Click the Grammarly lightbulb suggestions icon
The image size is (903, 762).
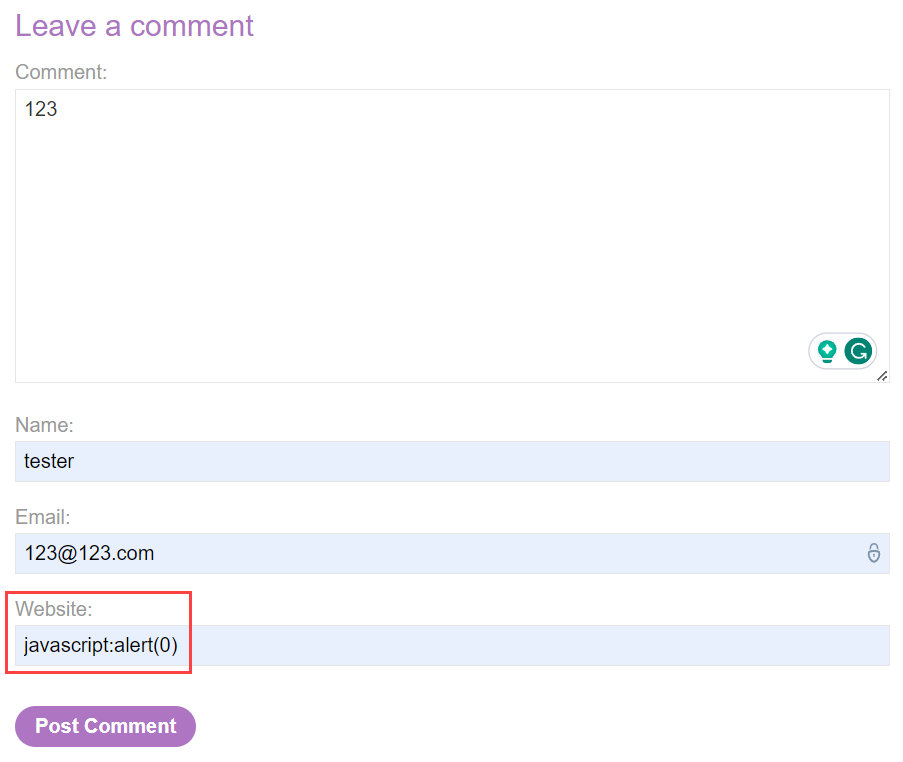click(827, 351)
